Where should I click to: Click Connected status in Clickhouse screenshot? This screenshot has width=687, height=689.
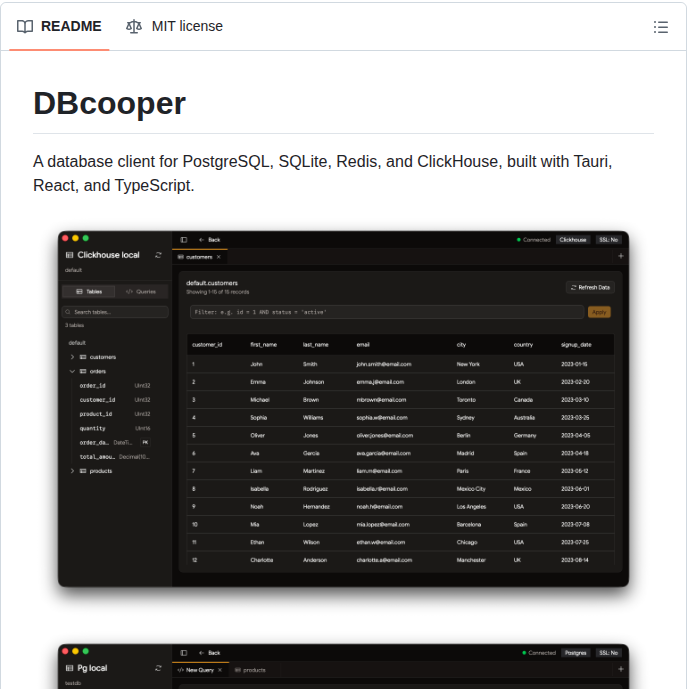[534, 240]
